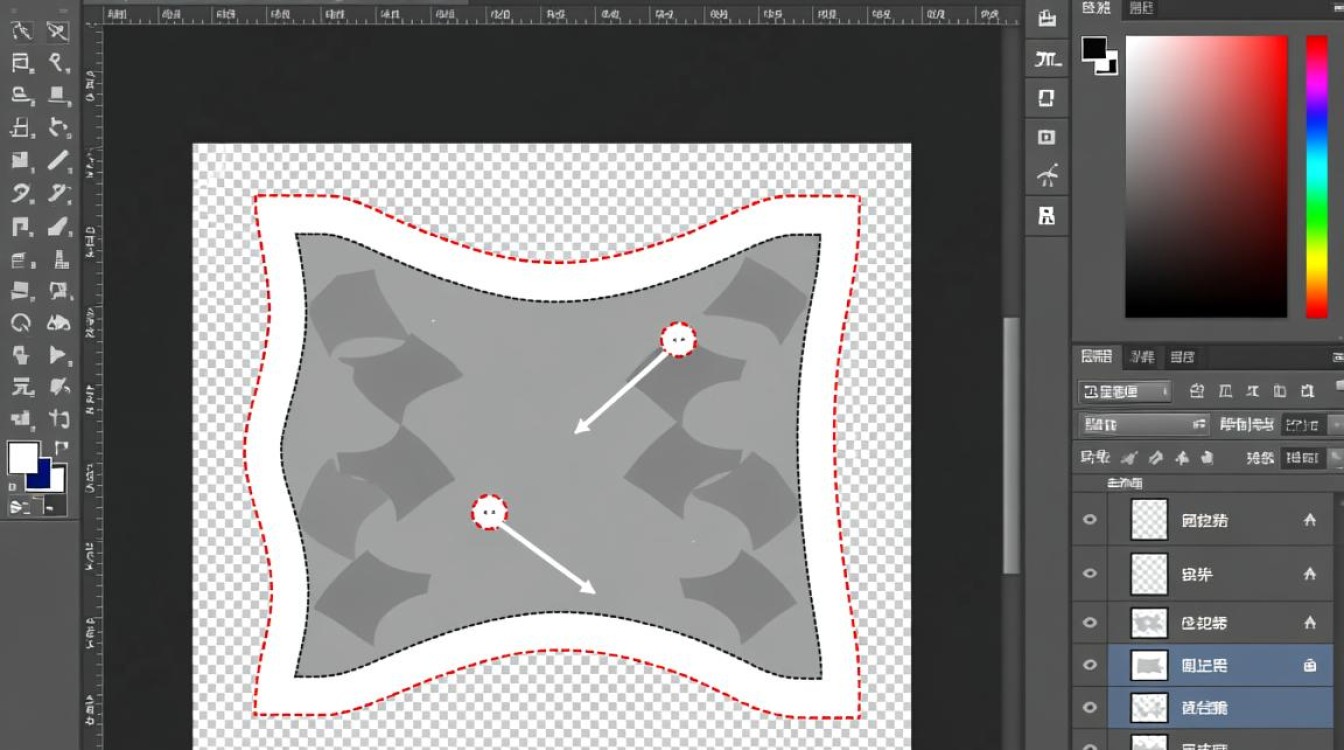
Task: Open the layer kind filter dropdown
Action: pyautogui.click(x=1125, y=391)
